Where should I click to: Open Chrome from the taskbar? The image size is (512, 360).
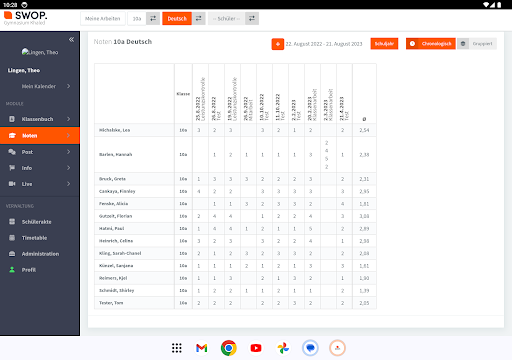[x=229, y=348]
